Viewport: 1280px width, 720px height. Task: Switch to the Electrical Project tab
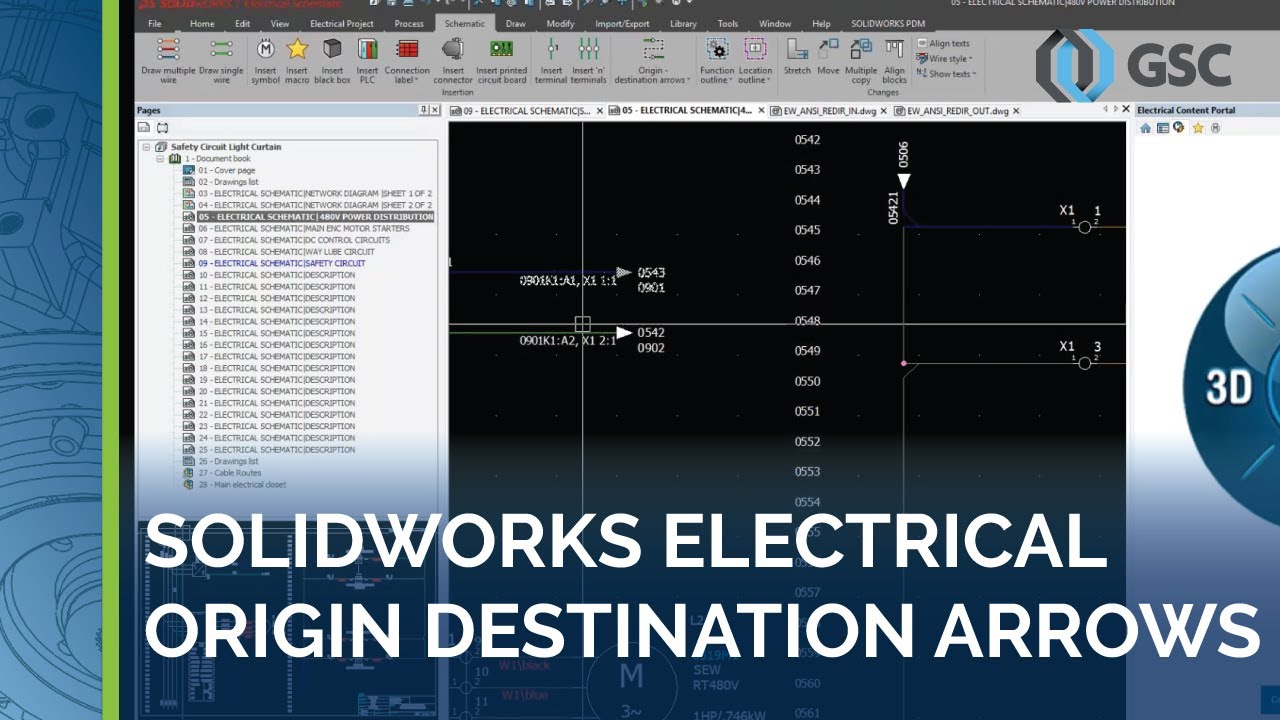click(343, 23)
